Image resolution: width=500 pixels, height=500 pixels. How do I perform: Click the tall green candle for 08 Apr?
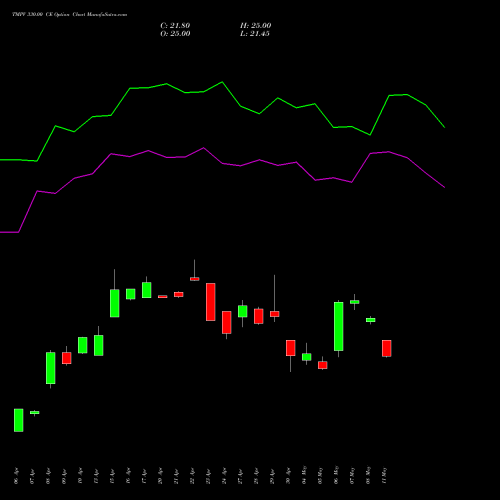pos(51,368)
